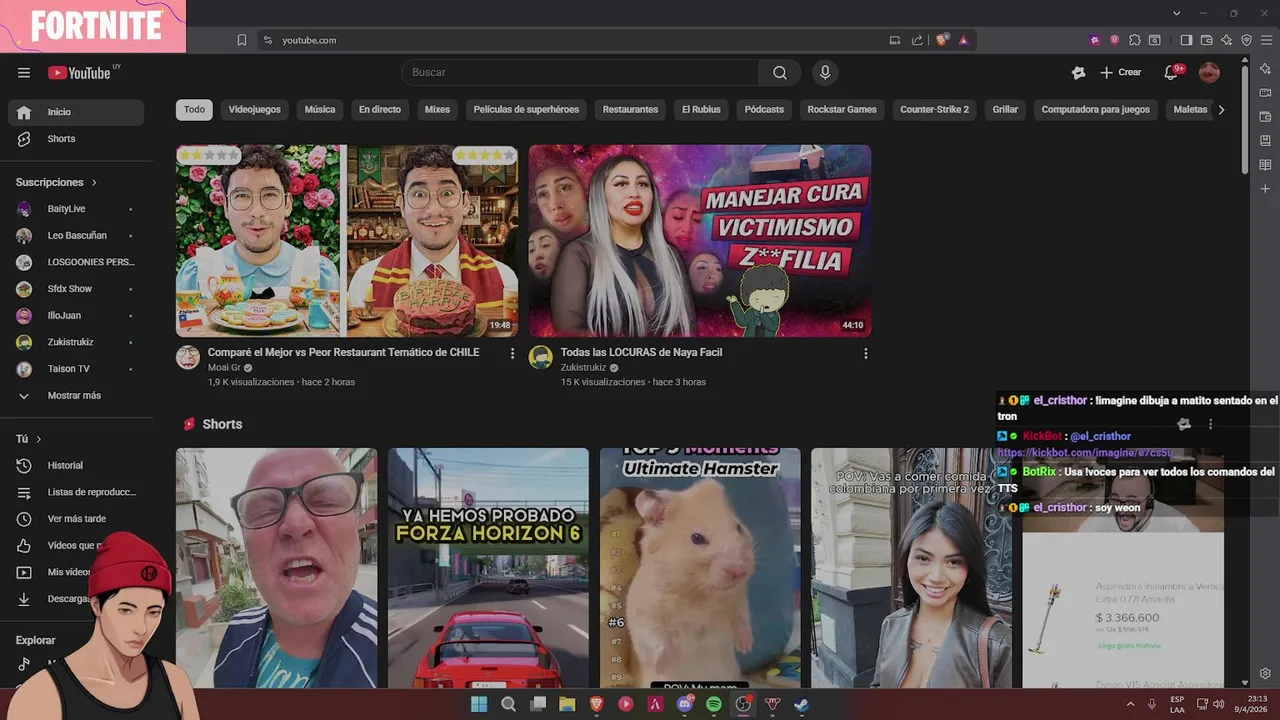Click the Brave Shields lion icon
The image size is (1280, 720).
[942, 40]
